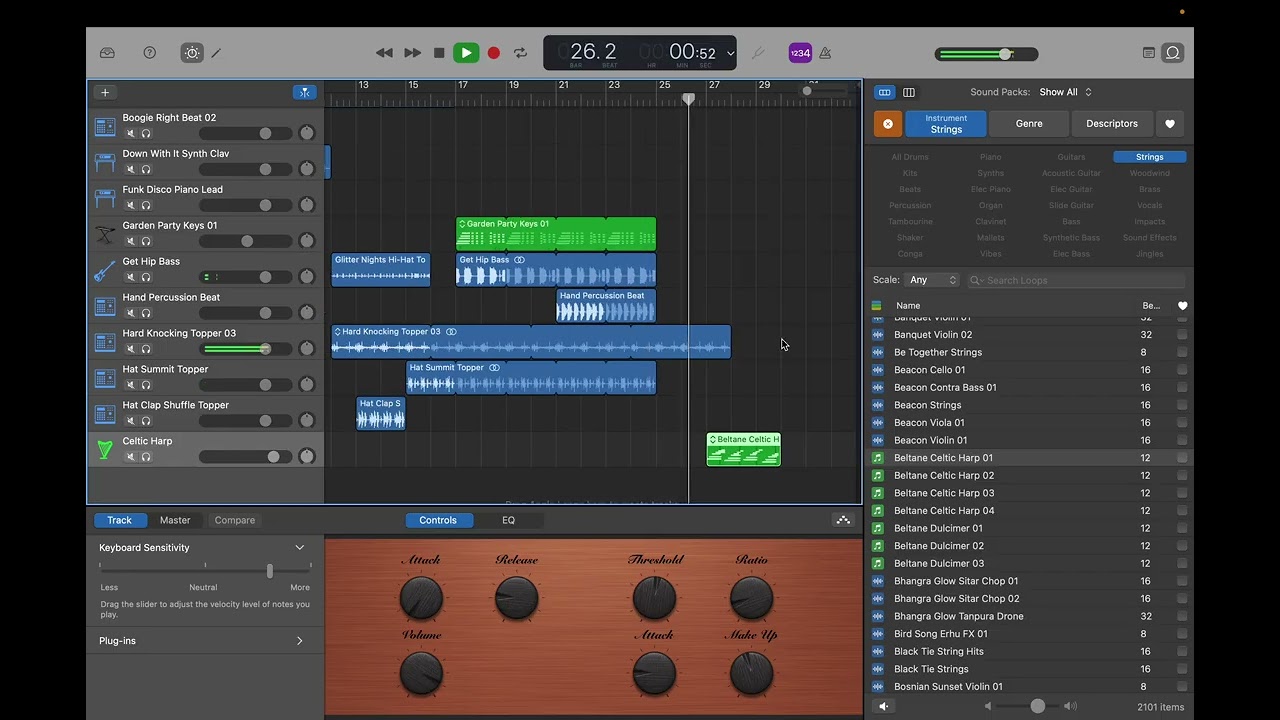Solo the Down With It Synth Clav track

click(x=146, y=169)
